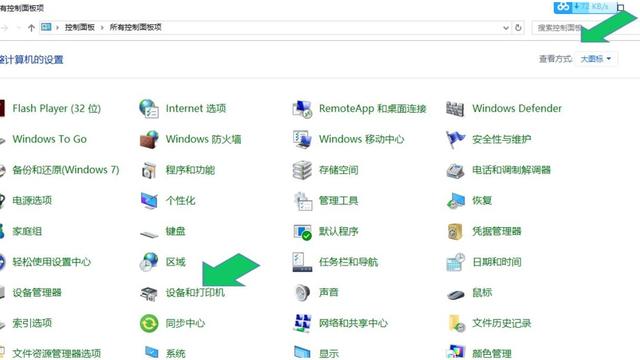This screenshot has height=360, width=640.
Task: Open 家庭组 link
Action: tap(27, 231)
